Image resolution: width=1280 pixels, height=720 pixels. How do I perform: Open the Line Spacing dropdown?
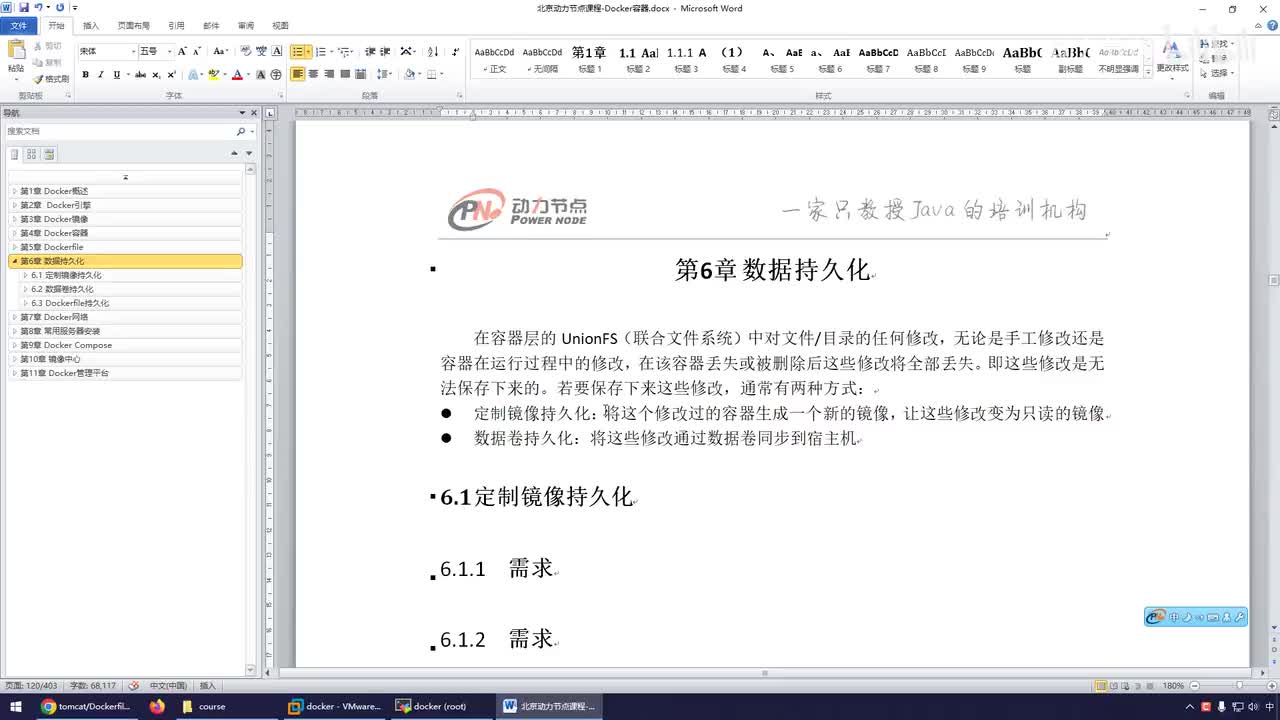tap(385, 74)
